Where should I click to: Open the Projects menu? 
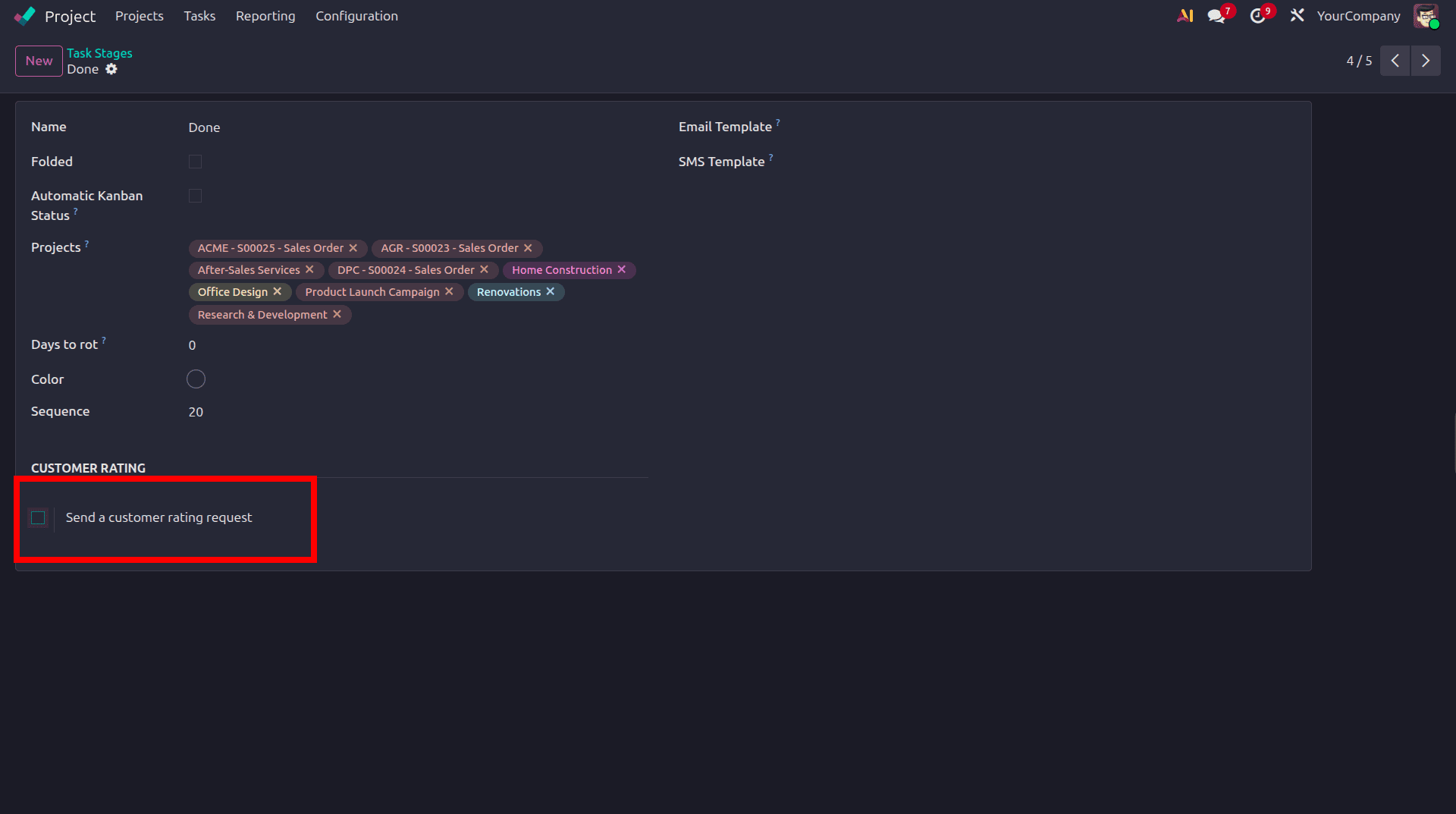tap(139, 16)
